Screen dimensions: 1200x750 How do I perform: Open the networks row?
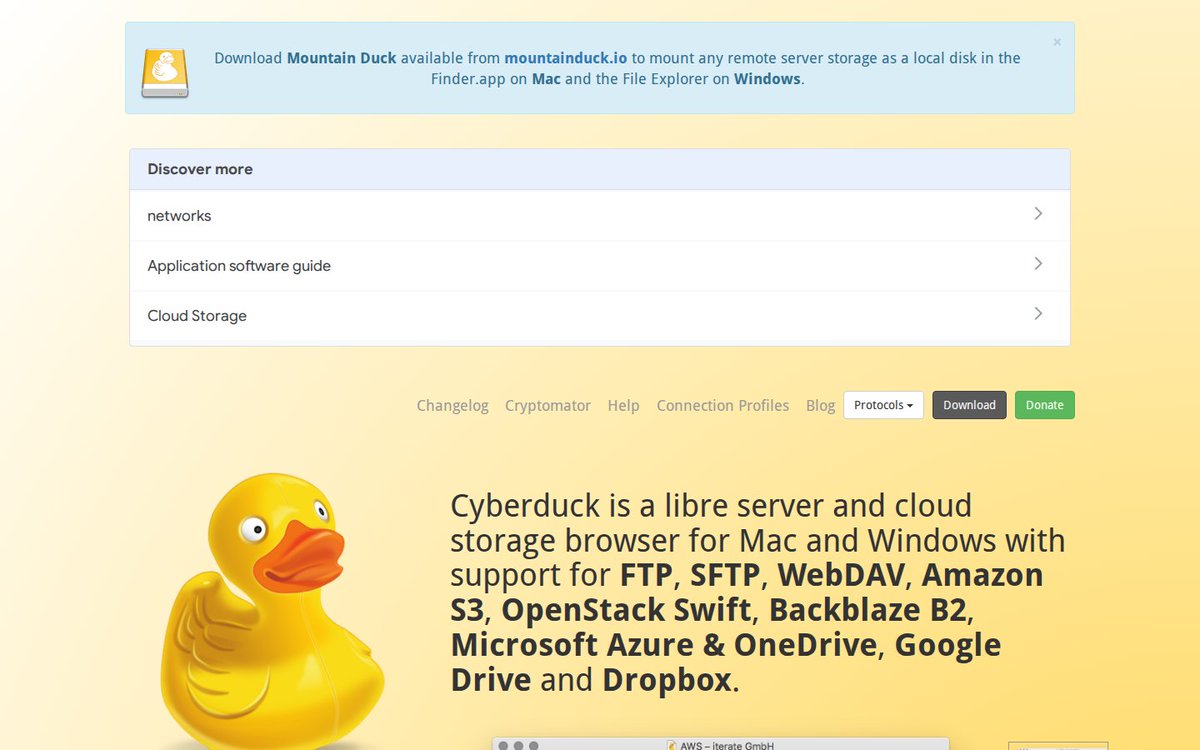click(600, 215)
